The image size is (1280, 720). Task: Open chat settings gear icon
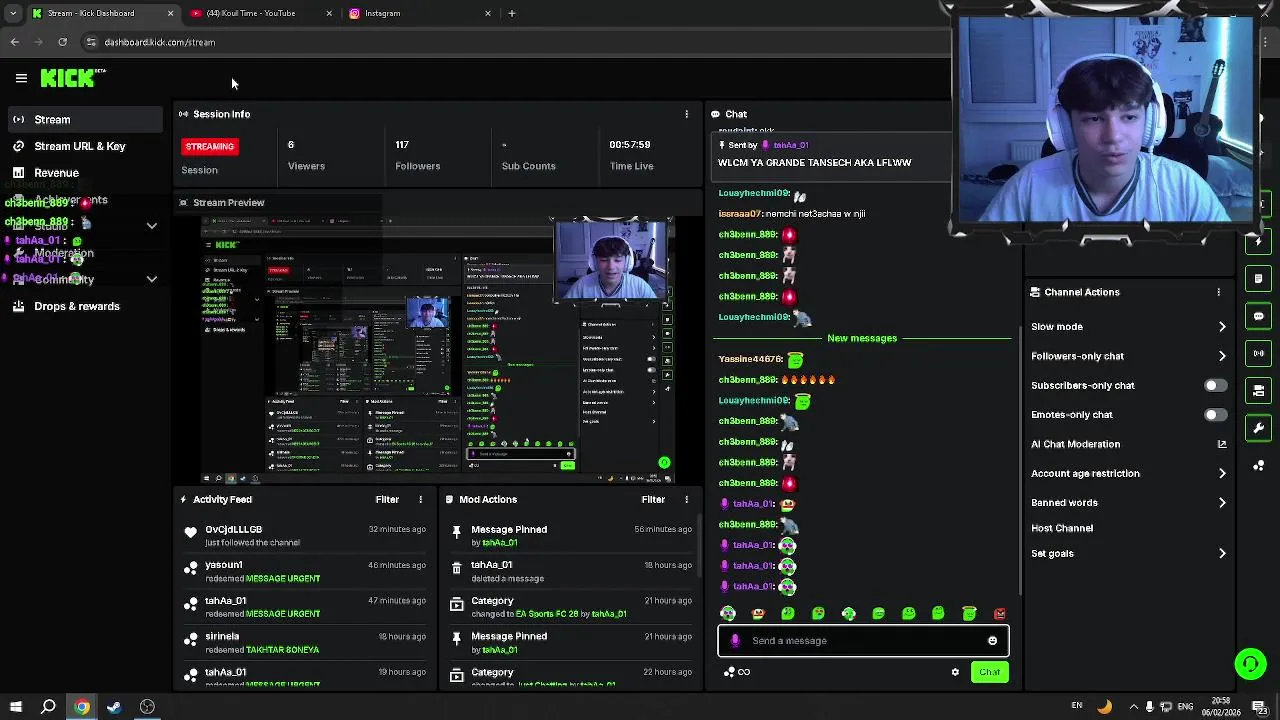tap(955, 672)
